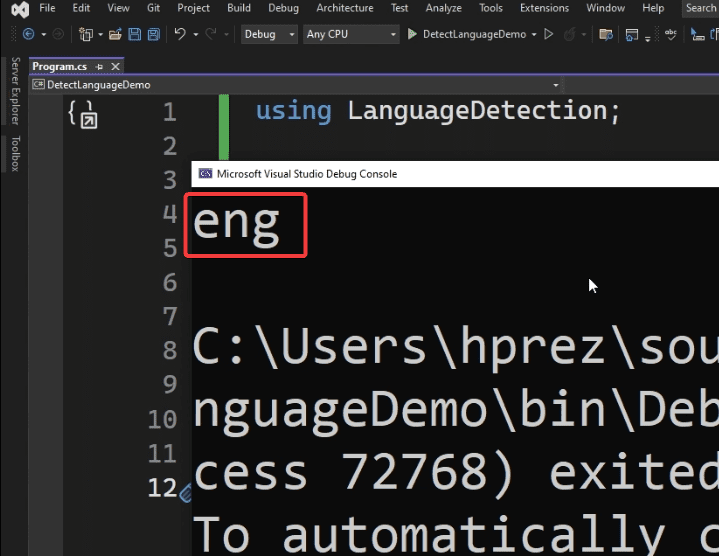
Task: Open the Git menu
Action: [x=153, y=8]
